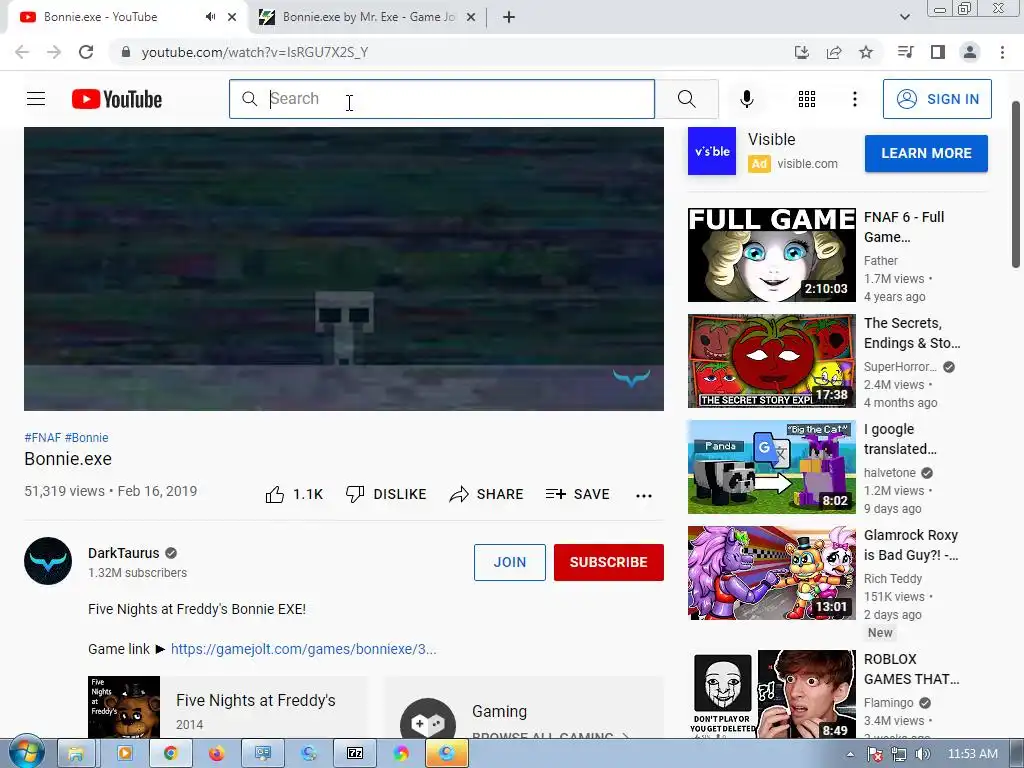
Task: Open media controls icon in toolbar
Action: coord(906,52)
